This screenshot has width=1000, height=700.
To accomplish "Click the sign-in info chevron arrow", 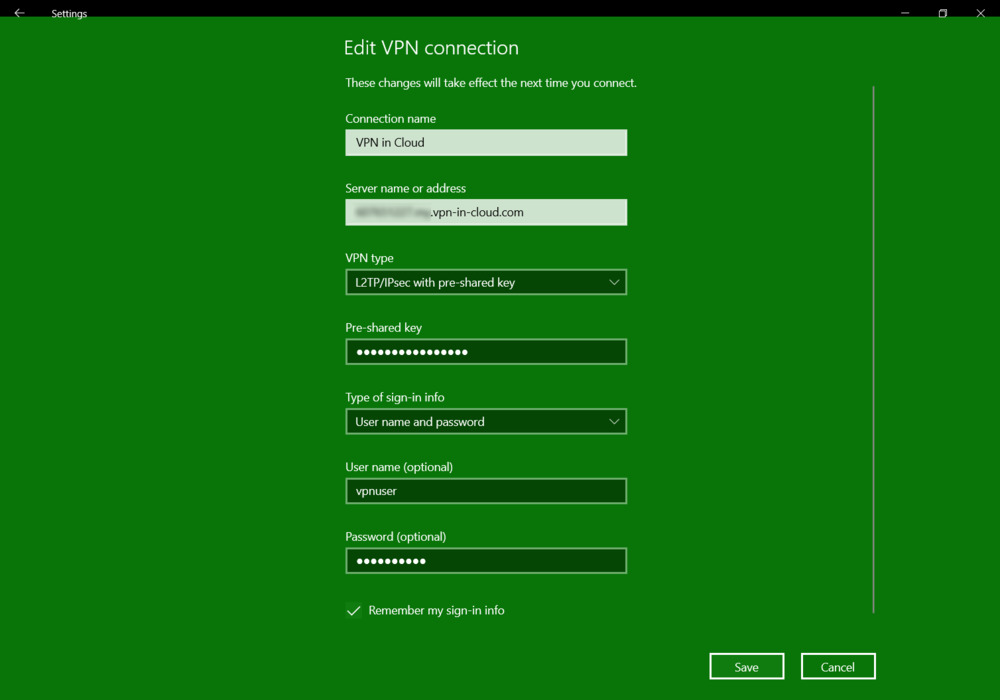I will (614, 422).
